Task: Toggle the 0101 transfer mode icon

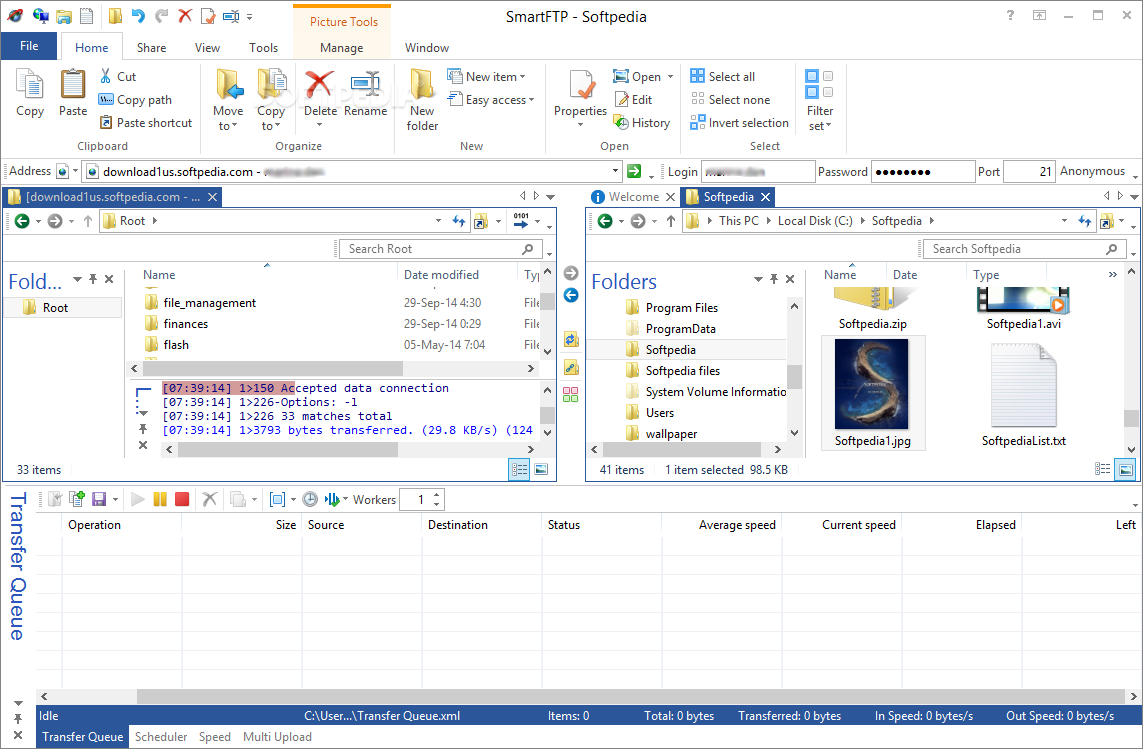Action: [x=521, y=221]
